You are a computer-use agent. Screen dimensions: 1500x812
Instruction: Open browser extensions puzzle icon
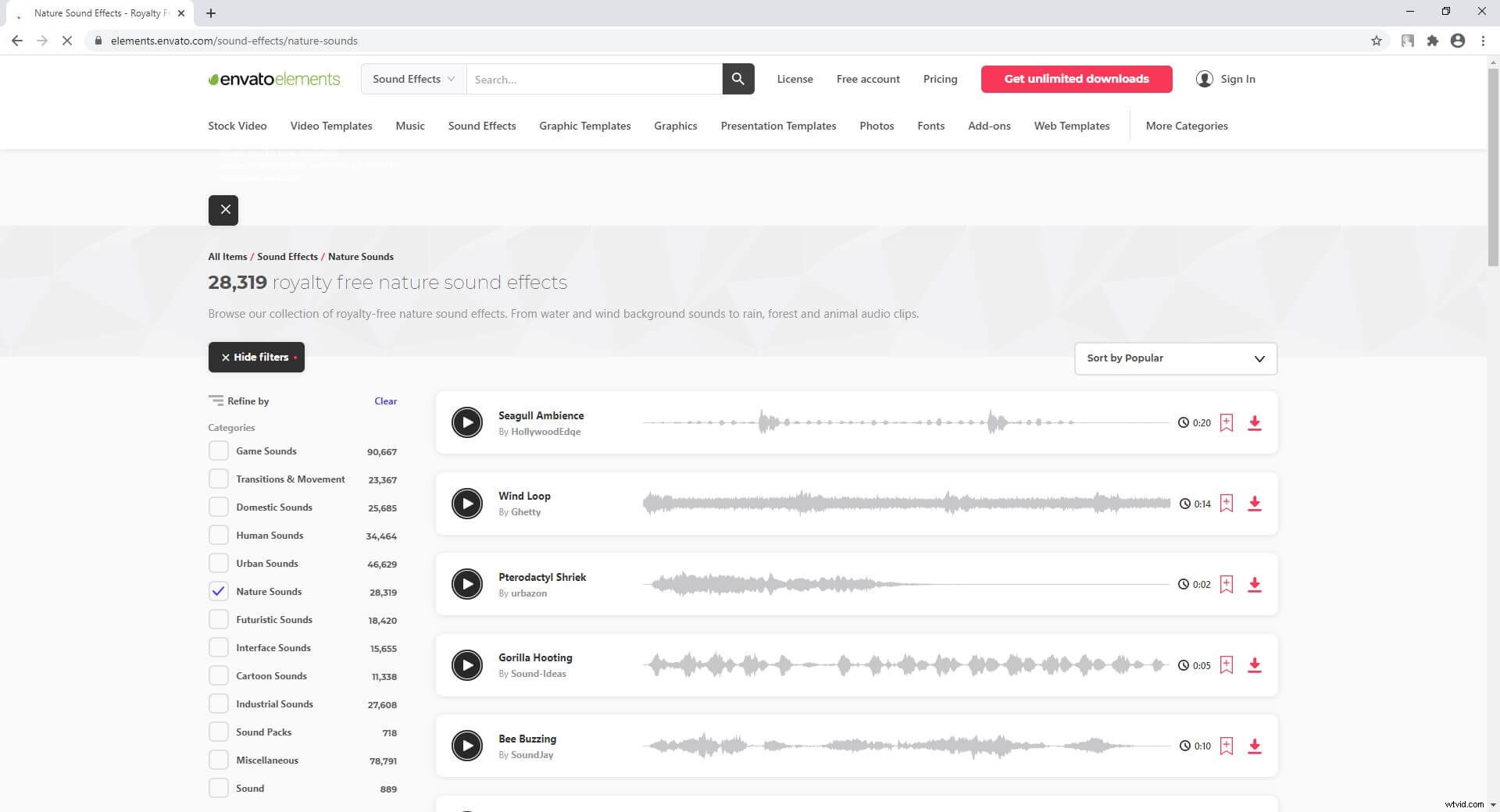(x=1432, y=41)
